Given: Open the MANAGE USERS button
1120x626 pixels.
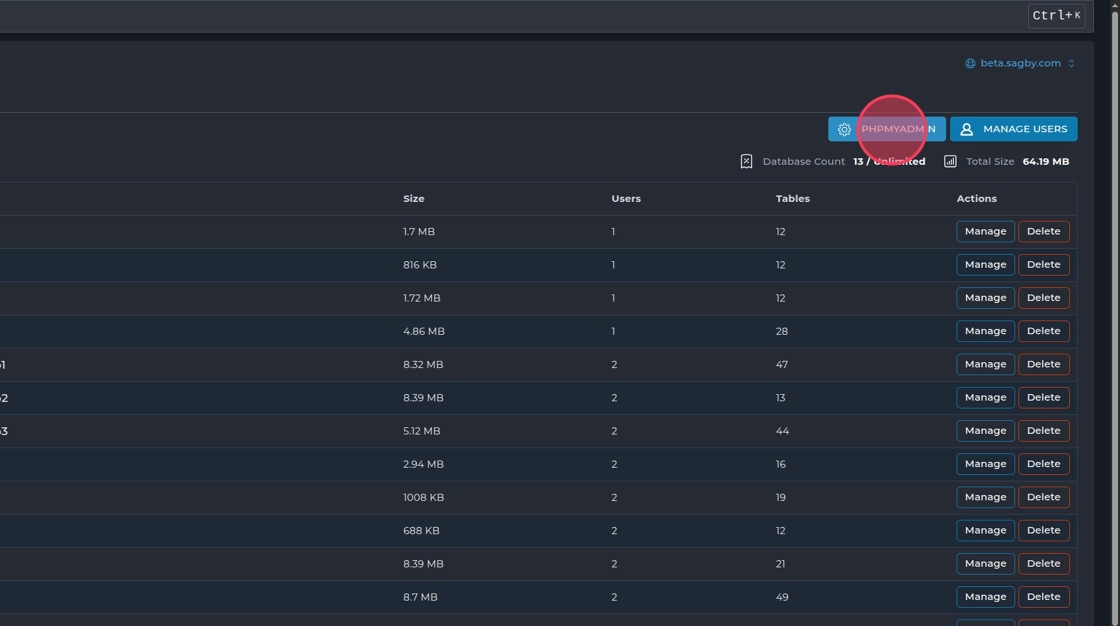Looking at the screenshot, I should coord(1013,129).
